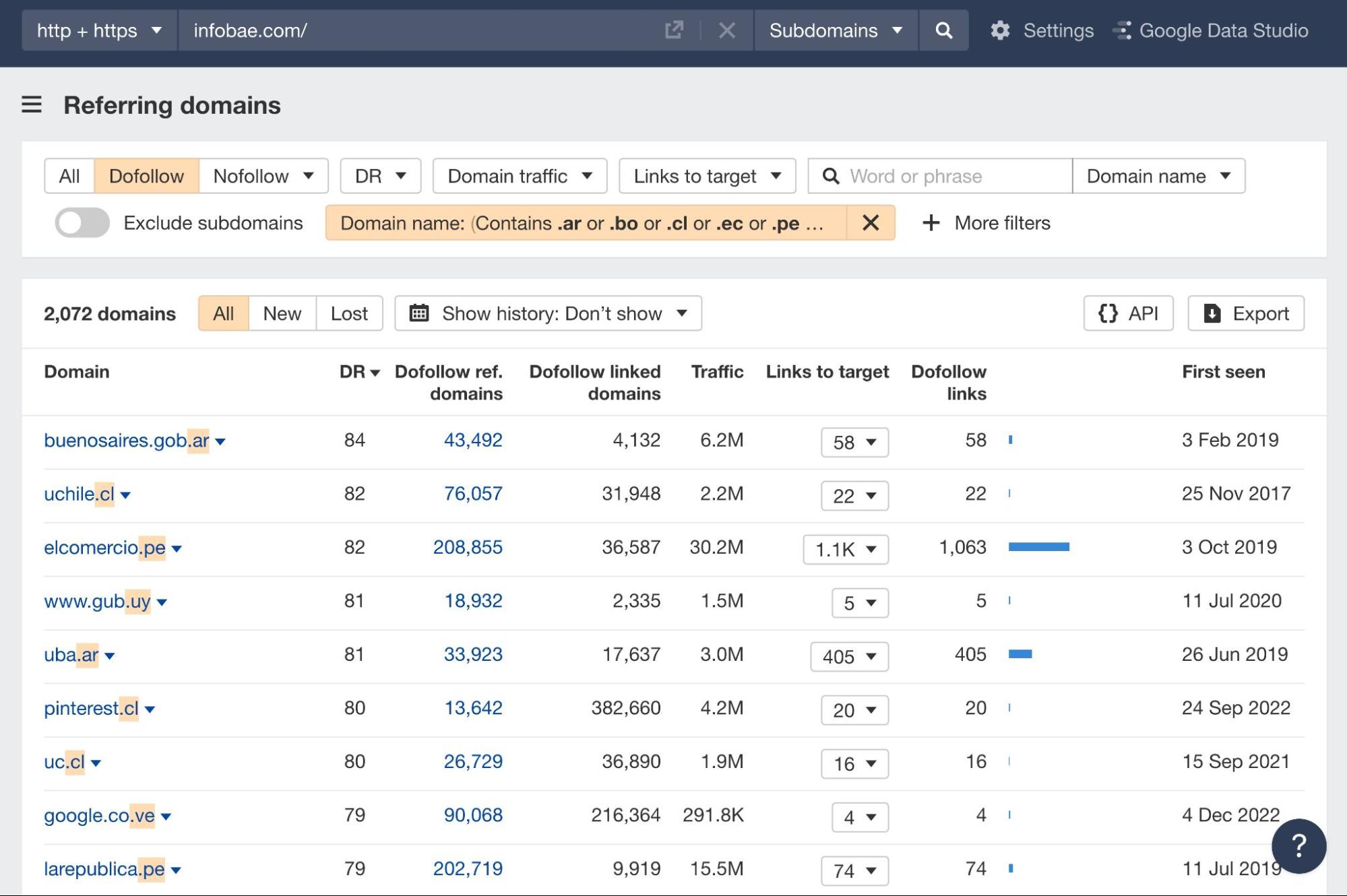Open the Domain traffic dropdown
Screen dimensions: 1347x896
pyautogui.click(x=517, y=175)
